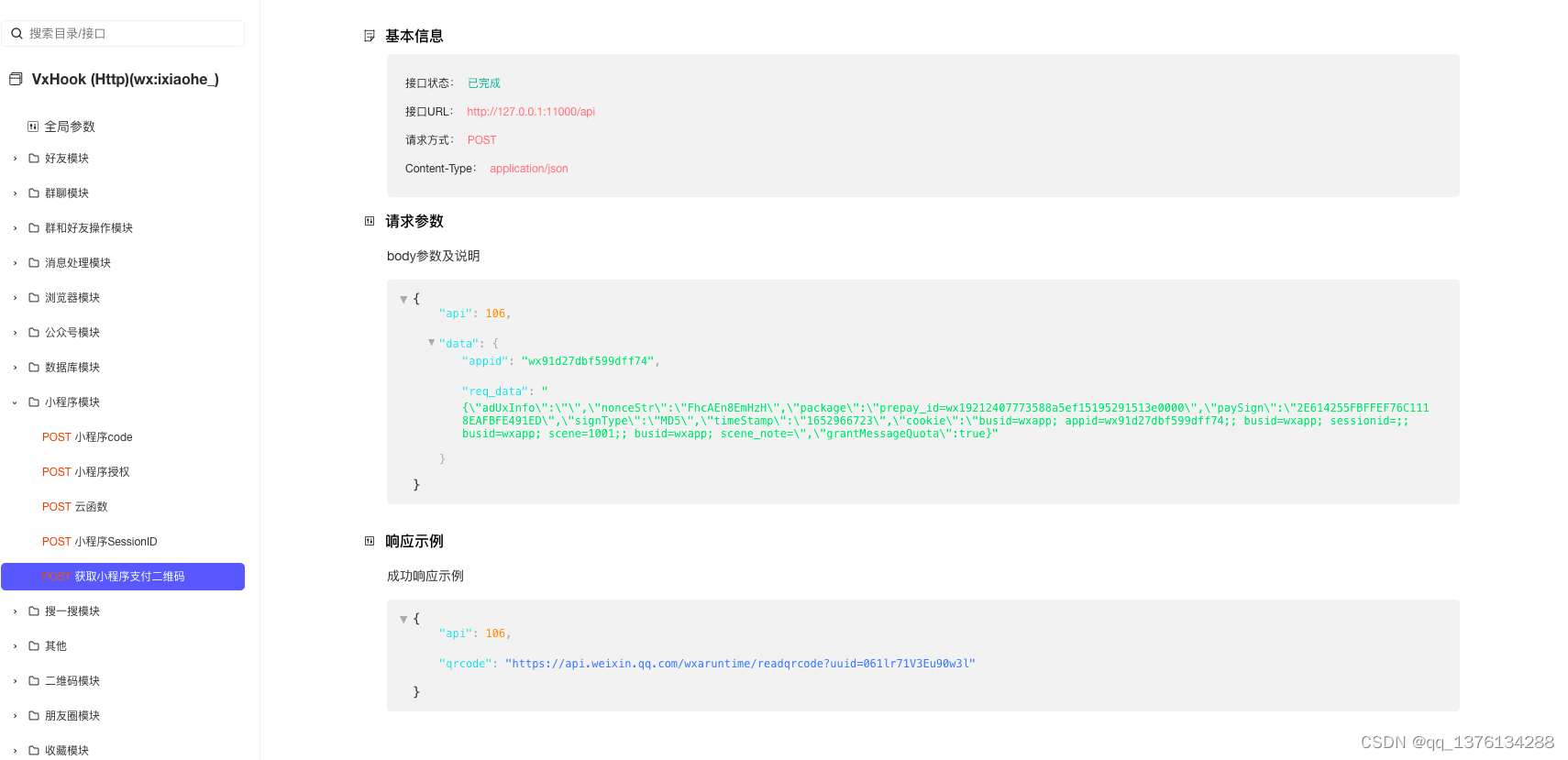1568x760 pixels.
Task: Click the 基本信息 section icon
Action: (x=370, y=36)
